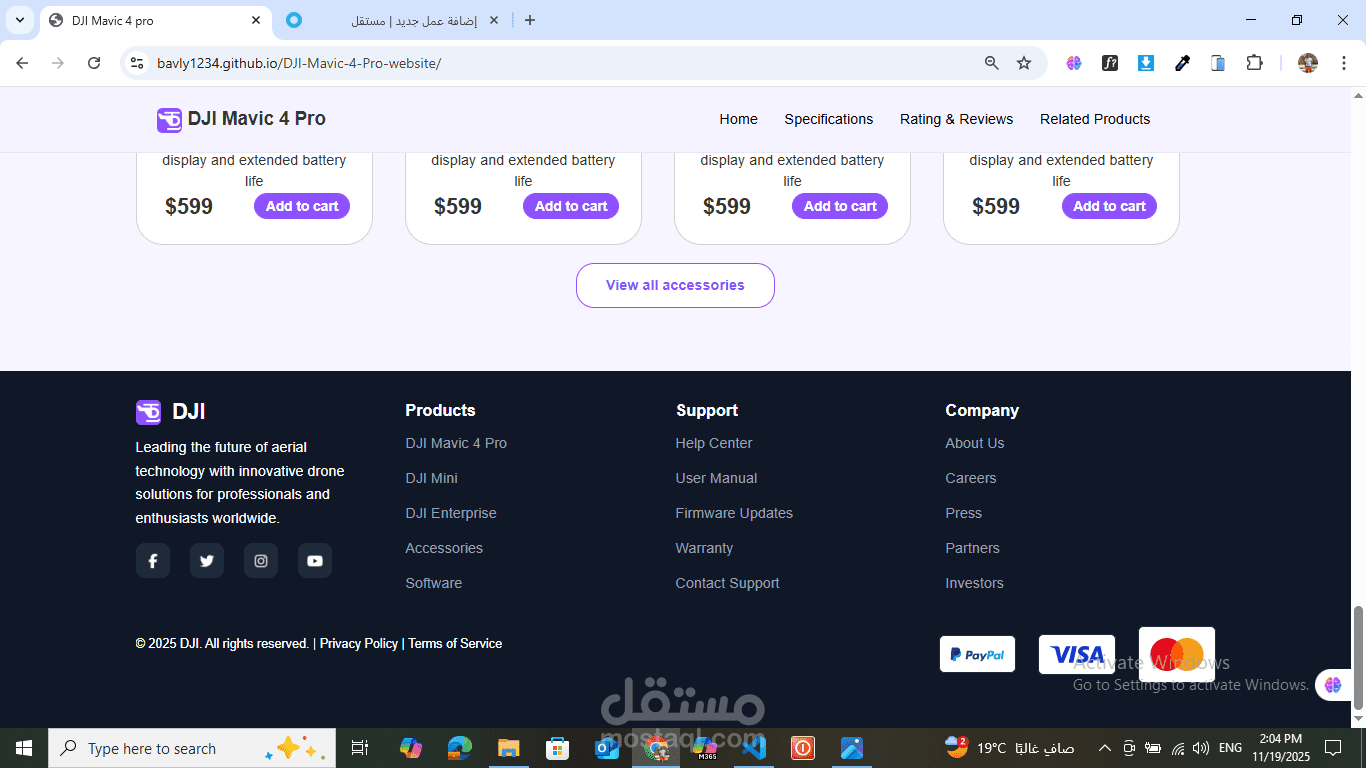This screenshot has width=1366, height=768.
Task: Click the eyedropper color picker extension
Action: pos(1182,63)
